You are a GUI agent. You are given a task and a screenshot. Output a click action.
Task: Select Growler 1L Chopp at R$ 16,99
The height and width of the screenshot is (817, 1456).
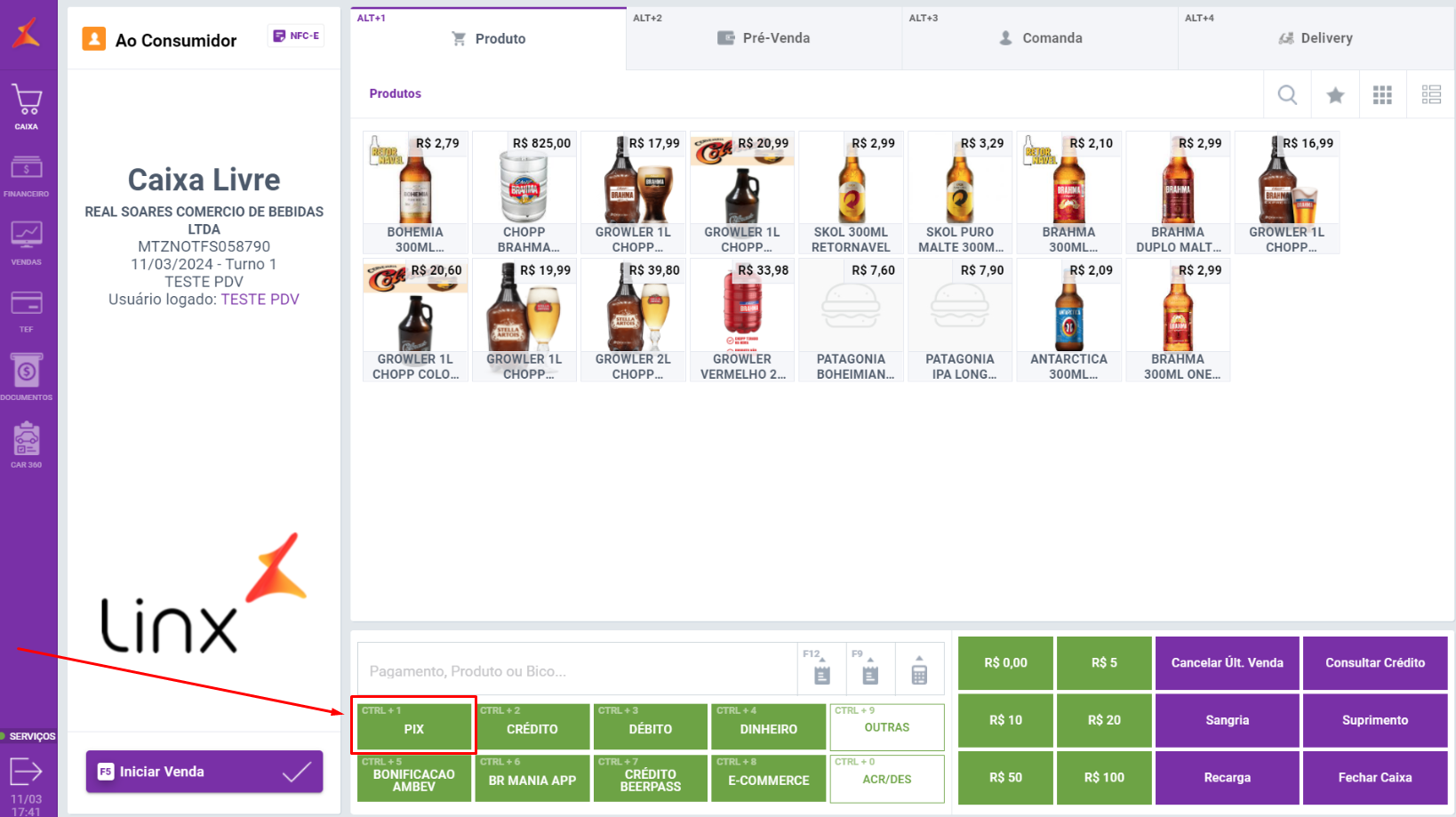click(1286, 193)
